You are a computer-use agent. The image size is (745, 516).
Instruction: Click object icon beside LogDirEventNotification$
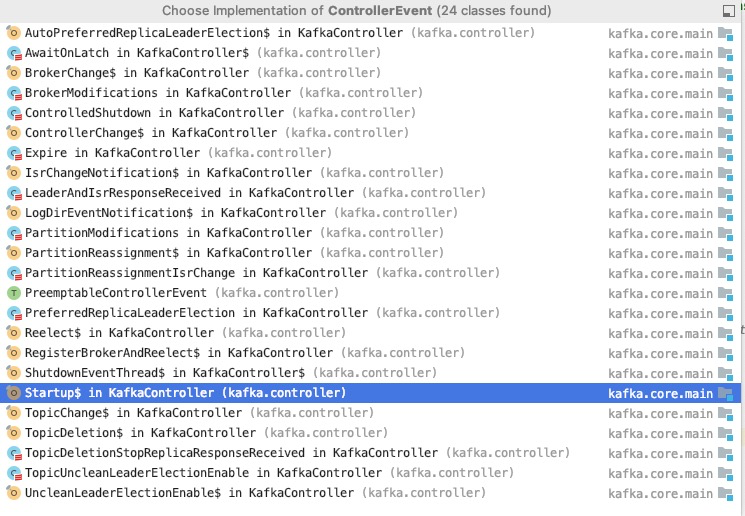pyautogui.click(x=13, y=212)
